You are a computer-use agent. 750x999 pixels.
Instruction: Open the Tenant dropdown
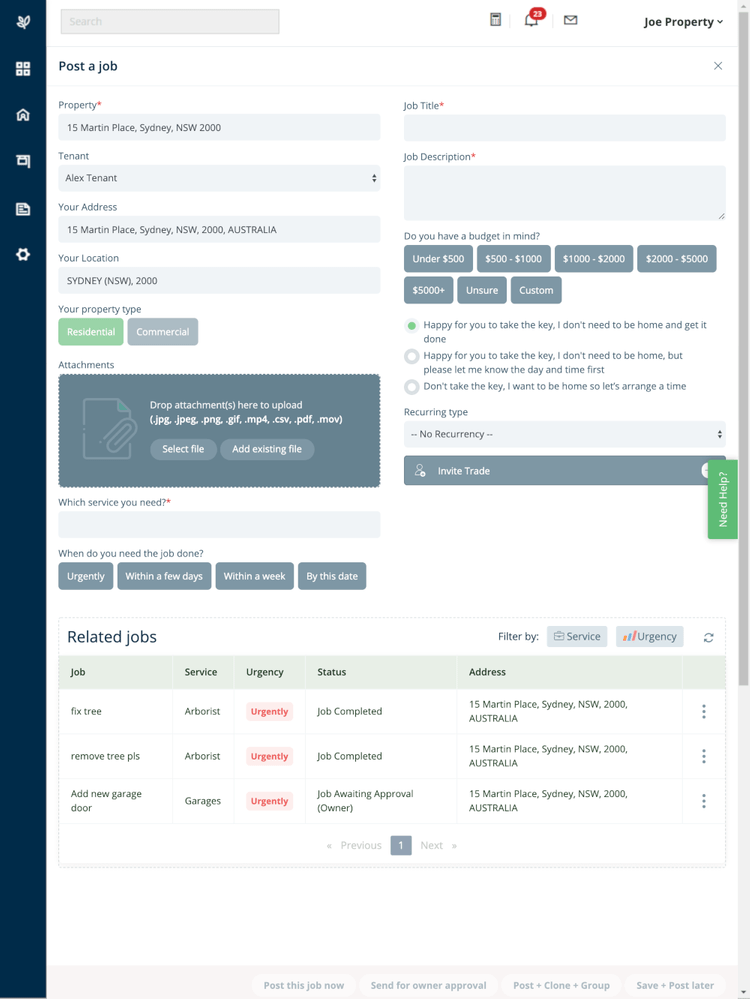tap(219, 178)
